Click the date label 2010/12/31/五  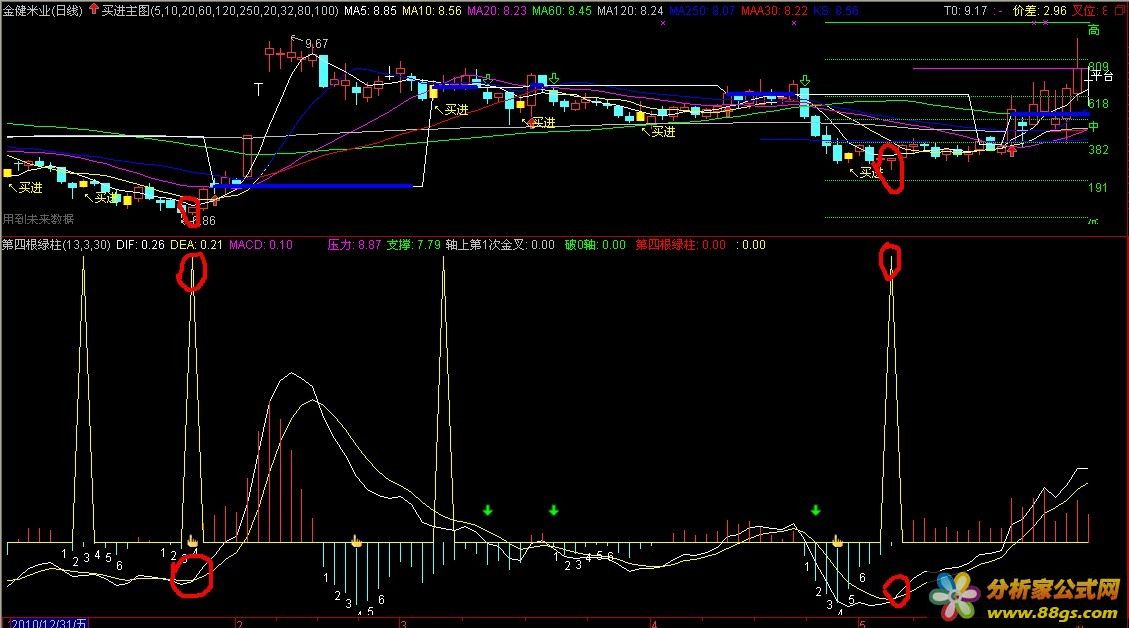point(49,623)
